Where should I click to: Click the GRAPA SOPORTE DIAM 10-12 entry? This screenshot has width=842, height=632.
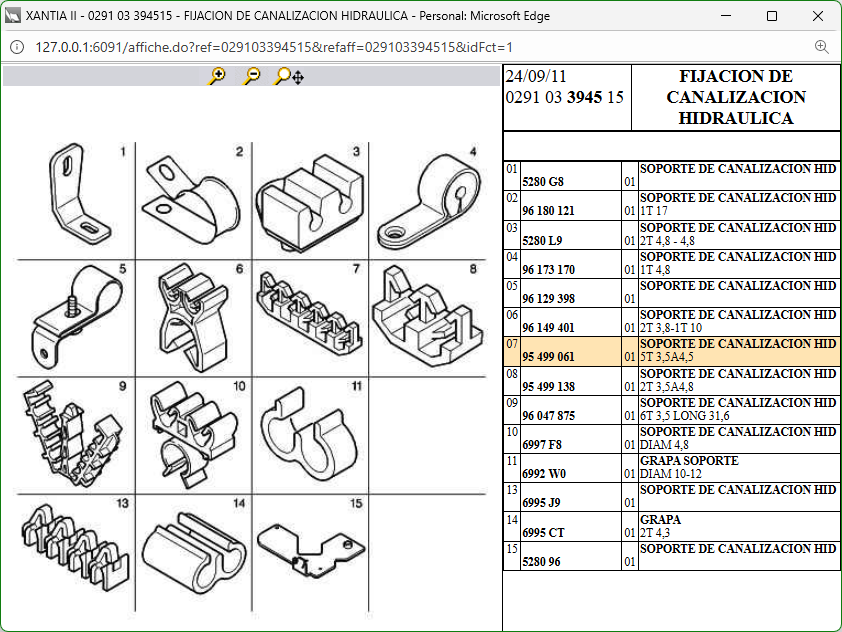[x=688, y=467]
